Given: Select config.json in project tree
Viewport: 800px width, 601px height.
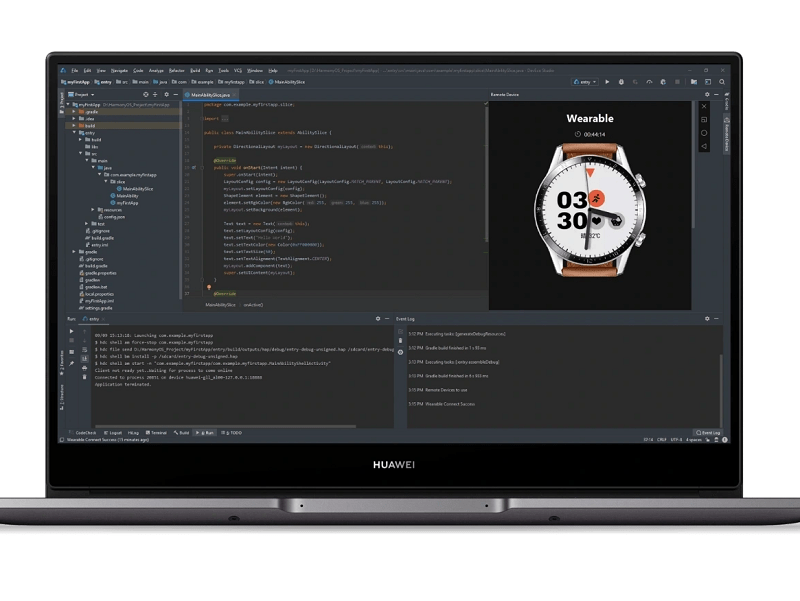Looking at the screenshot, I should point(111,216).
